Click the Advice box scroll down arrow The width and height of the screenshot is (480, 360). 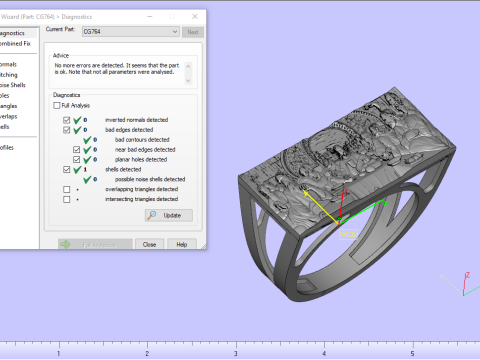click(188, 80)
